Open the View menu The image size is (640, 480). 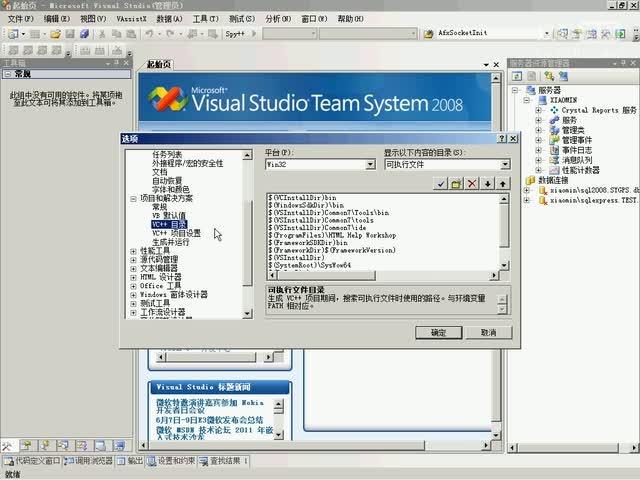93,19
